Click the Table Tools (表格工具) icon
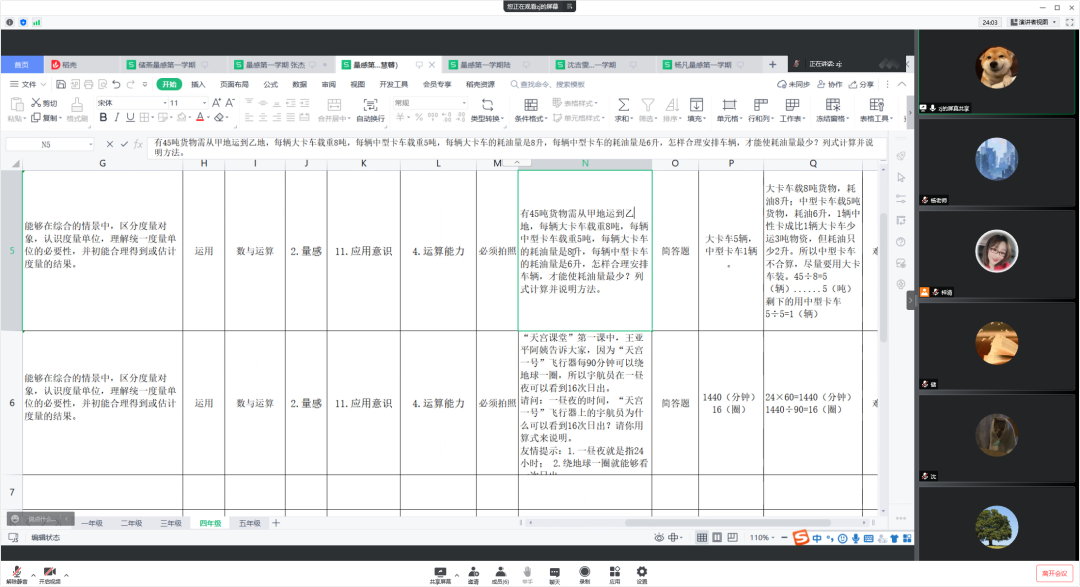Screen dimensions: 1080x587 pos(876,105)
